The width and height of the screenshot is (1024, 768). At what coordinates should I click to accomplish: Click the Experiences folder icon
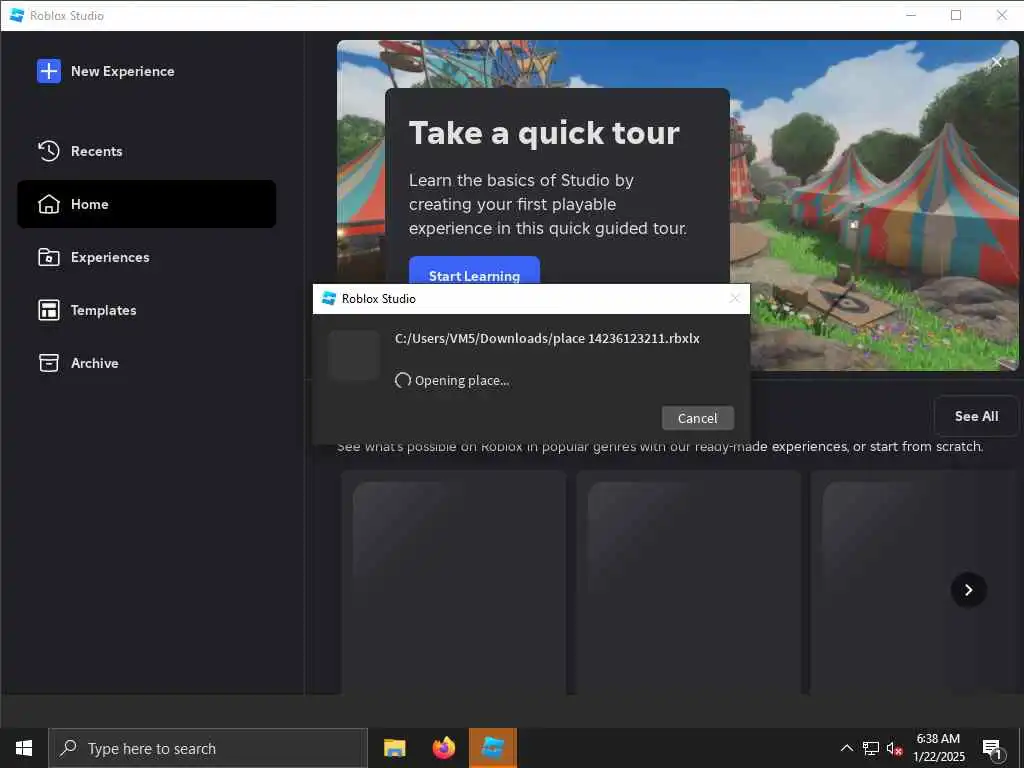pyautogui.click(x=49, y=257)
